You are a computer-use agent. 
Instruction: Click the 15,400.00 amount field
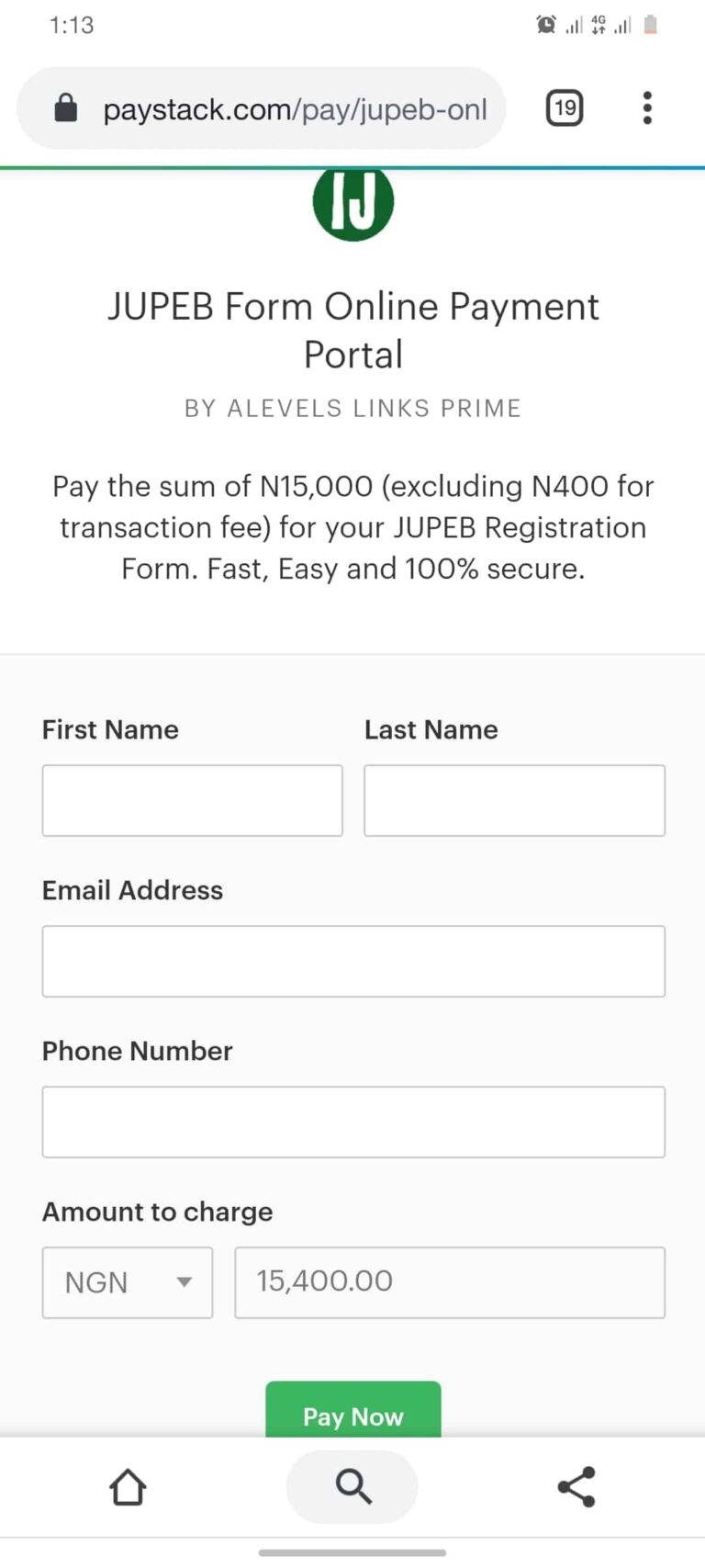(x=450, y=1282)
